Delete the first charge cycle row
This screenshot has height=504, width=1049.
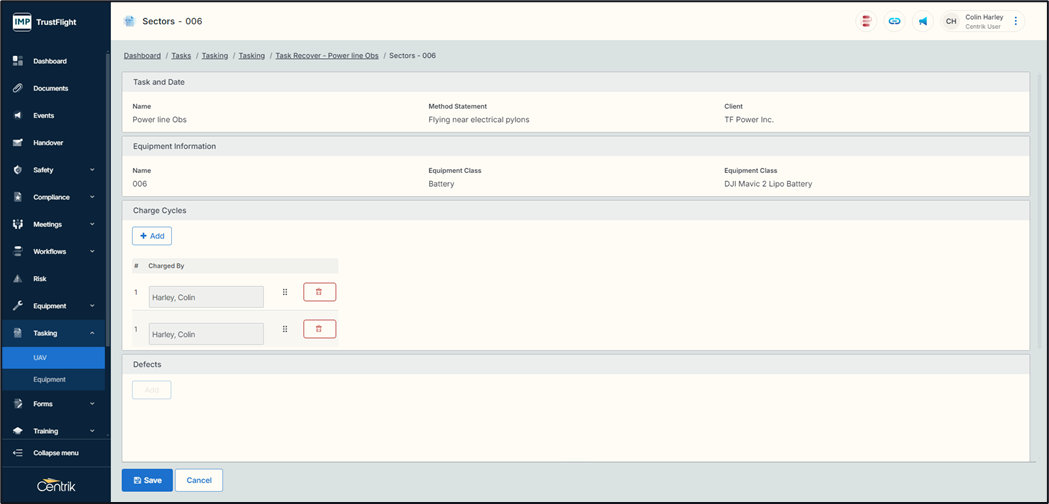(x=319, y=292)
